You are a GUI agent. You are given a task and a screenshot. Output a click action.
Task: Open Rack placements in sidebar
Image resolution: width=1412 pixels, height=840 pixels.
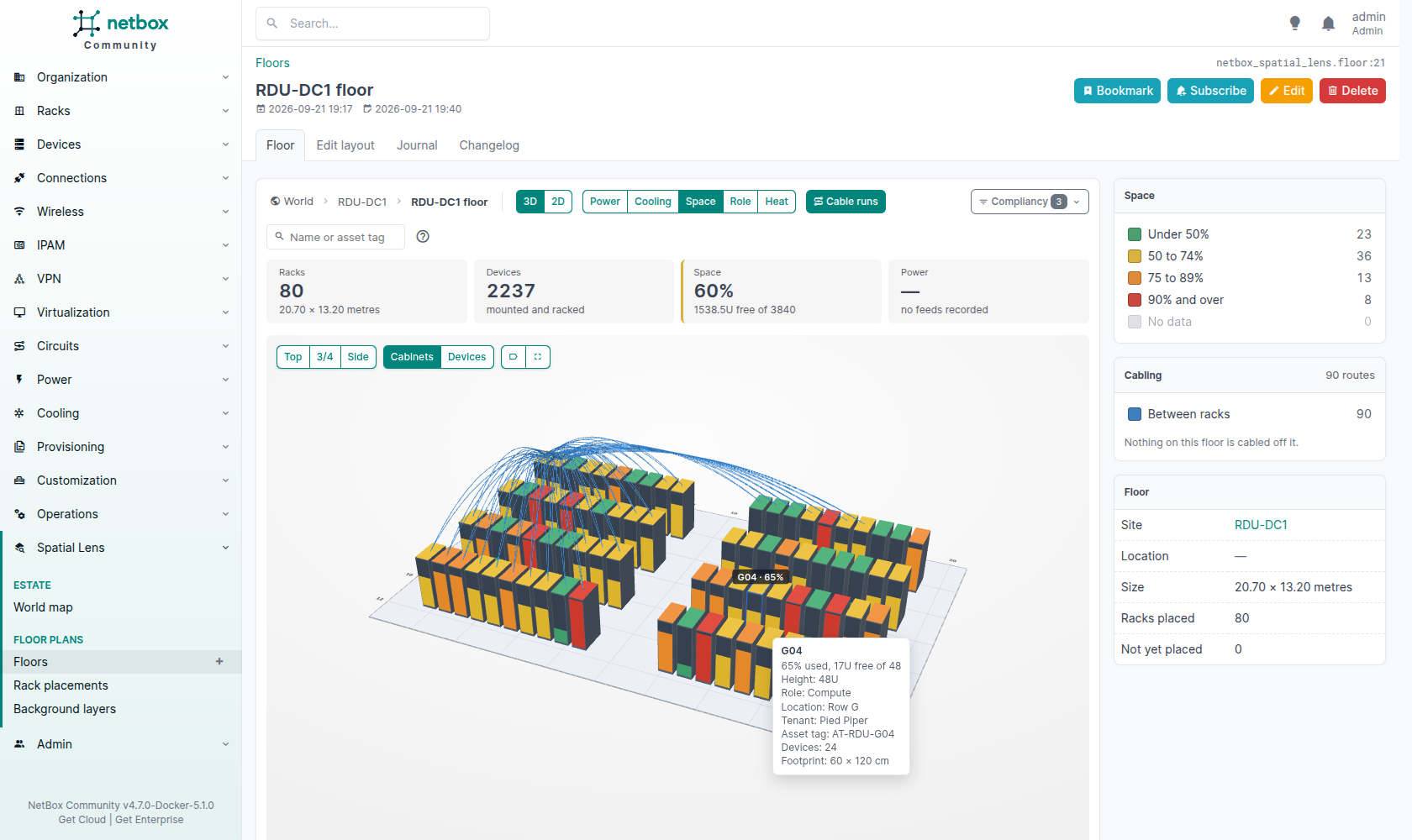61,685
